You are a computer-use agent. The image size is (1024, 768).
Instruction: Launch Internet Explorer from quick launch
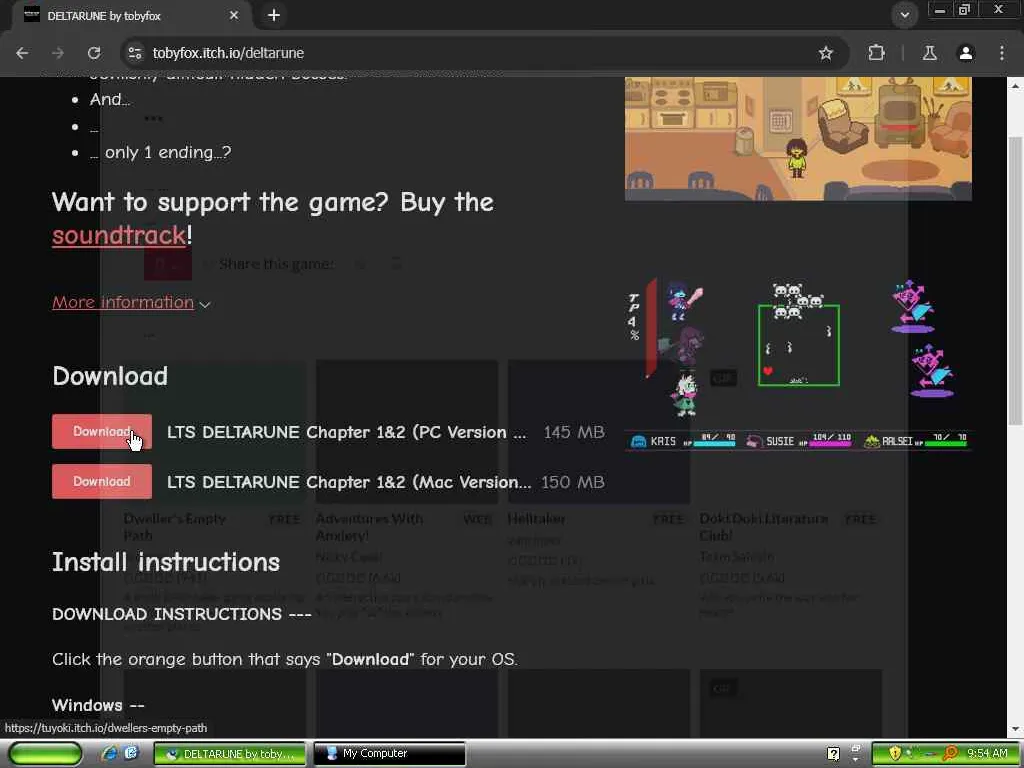point(109,754)
